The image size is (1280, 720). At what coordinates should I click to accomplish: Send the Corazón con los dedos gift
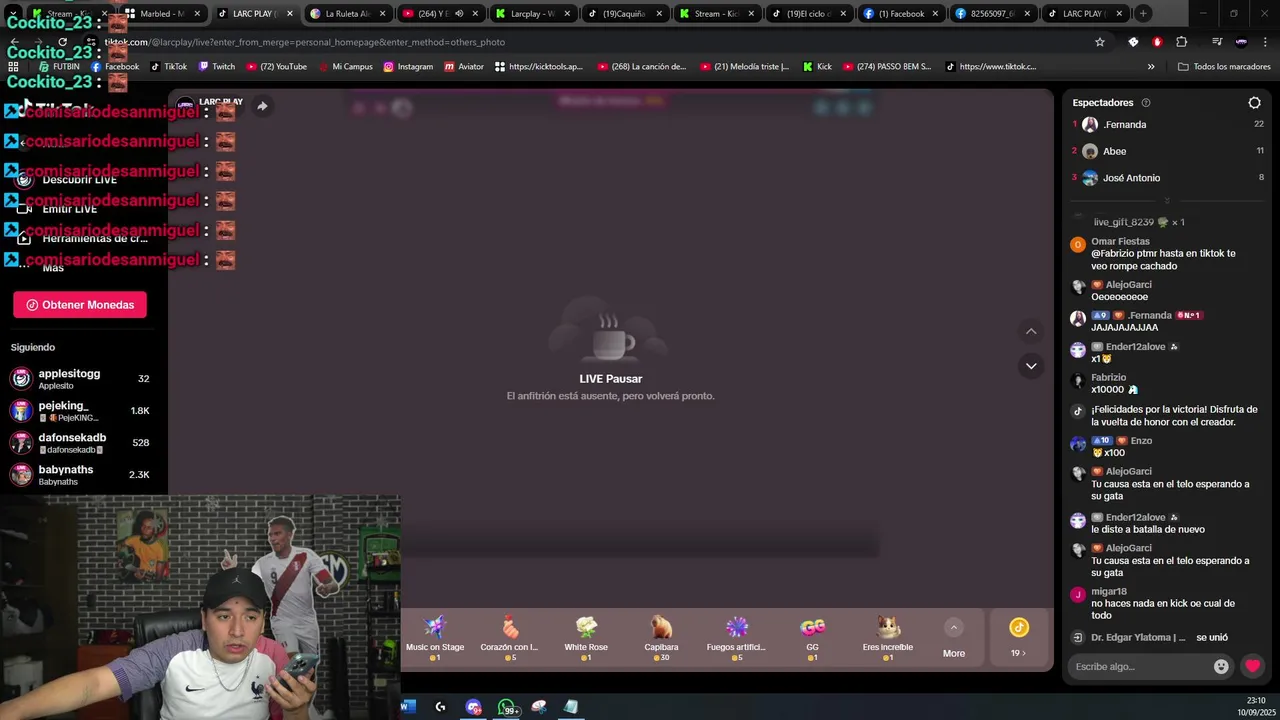(510, 638)
